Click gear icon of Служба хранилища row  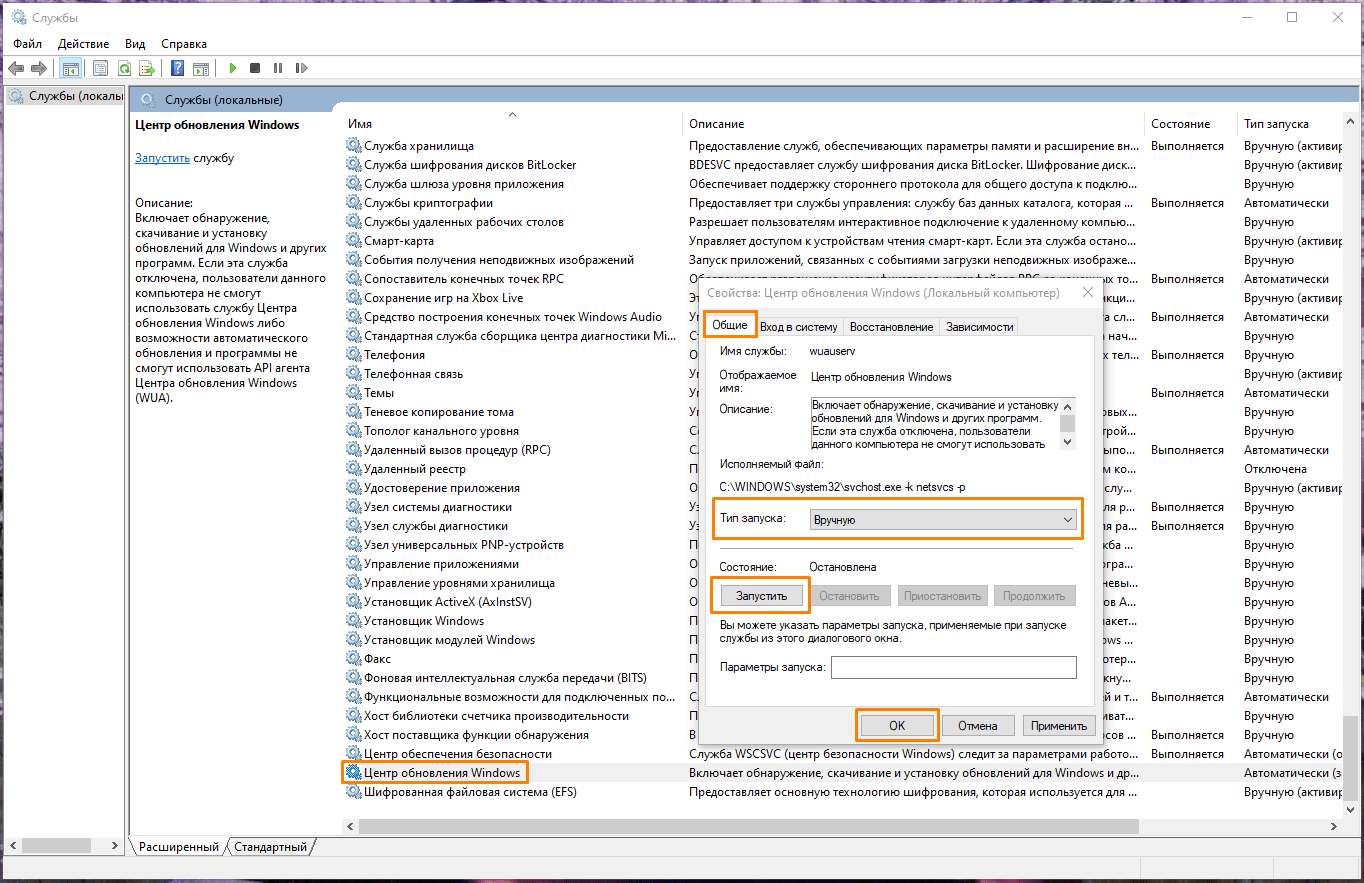tap(353, 146)
